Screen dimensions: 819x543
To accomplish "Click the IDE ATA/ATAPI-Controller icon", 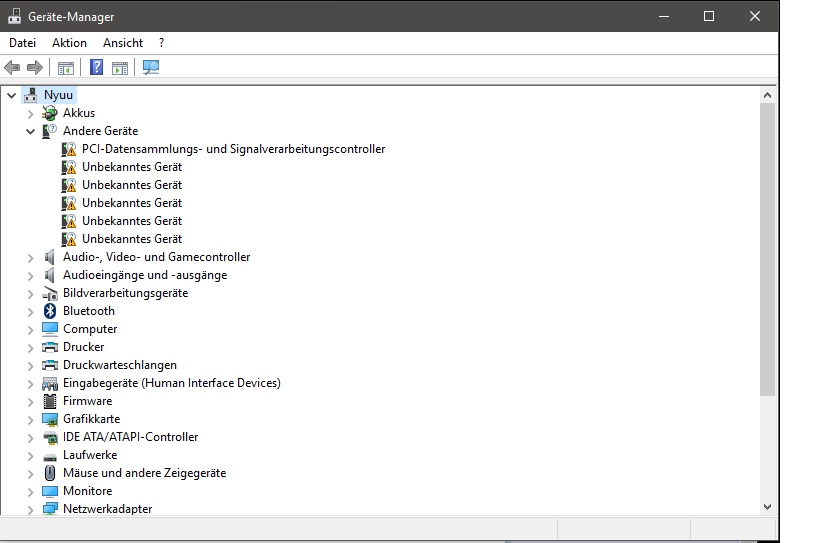I will pos(50,438).
